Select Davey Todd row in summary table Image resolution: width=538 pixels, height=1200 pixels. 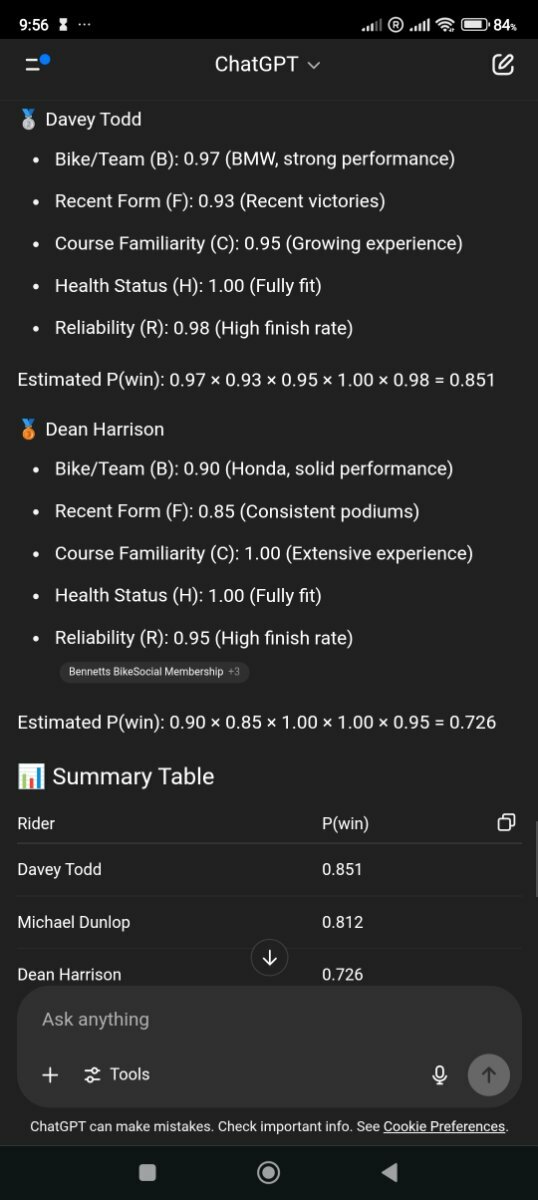pyautogui.click(x=269, y=869)
